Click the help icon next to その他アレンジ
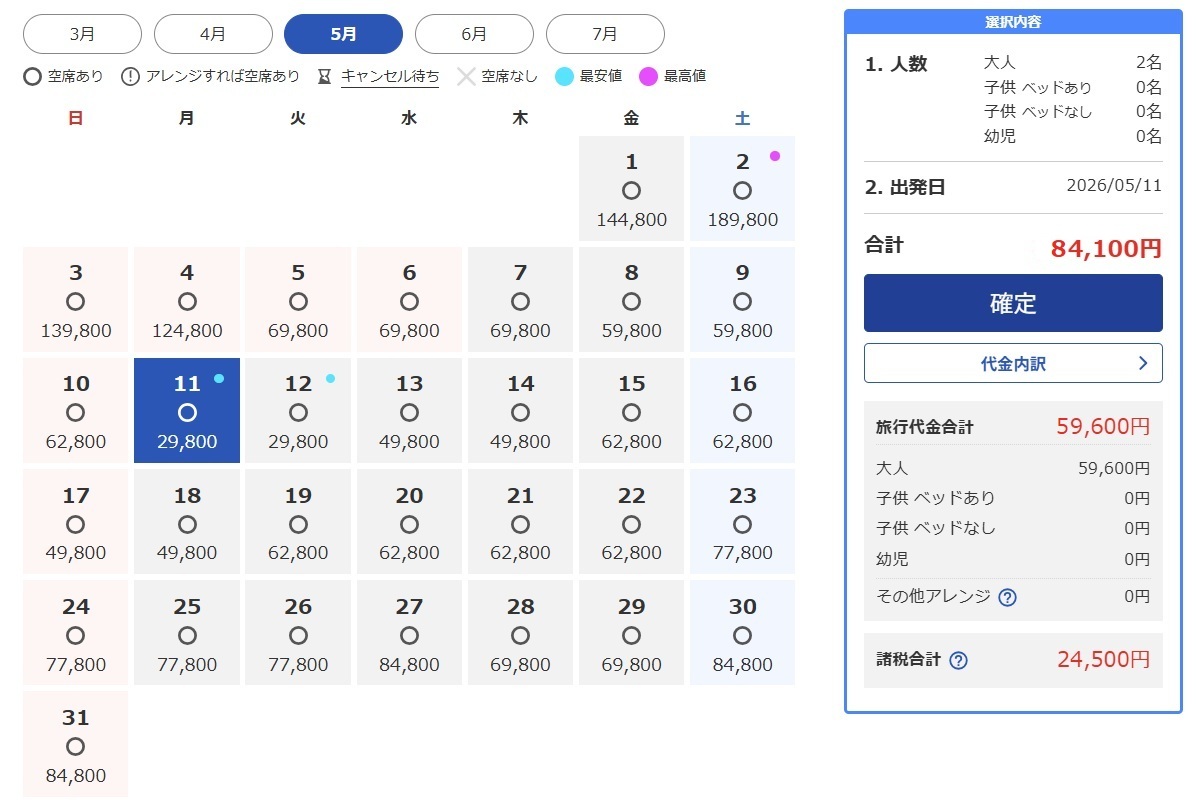Image resolution: width=1202 pixels, height=808 pixels. coord(1007,598)
